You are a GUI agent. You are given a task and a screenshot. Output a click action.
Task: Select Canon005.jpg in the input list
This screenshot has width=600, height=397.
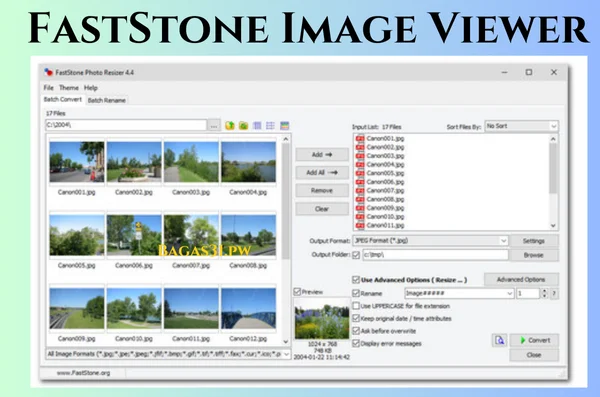pos(385,173)
